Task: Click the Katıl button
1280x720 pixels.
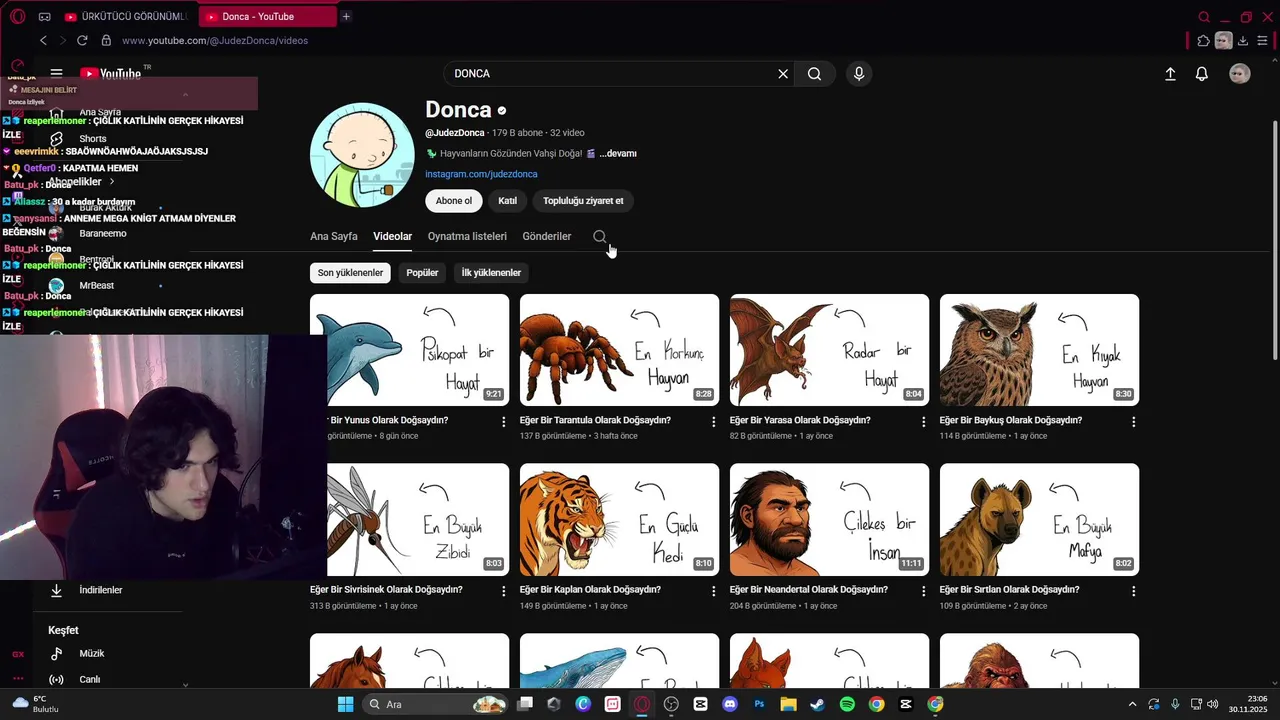Action: coord(508,201)
